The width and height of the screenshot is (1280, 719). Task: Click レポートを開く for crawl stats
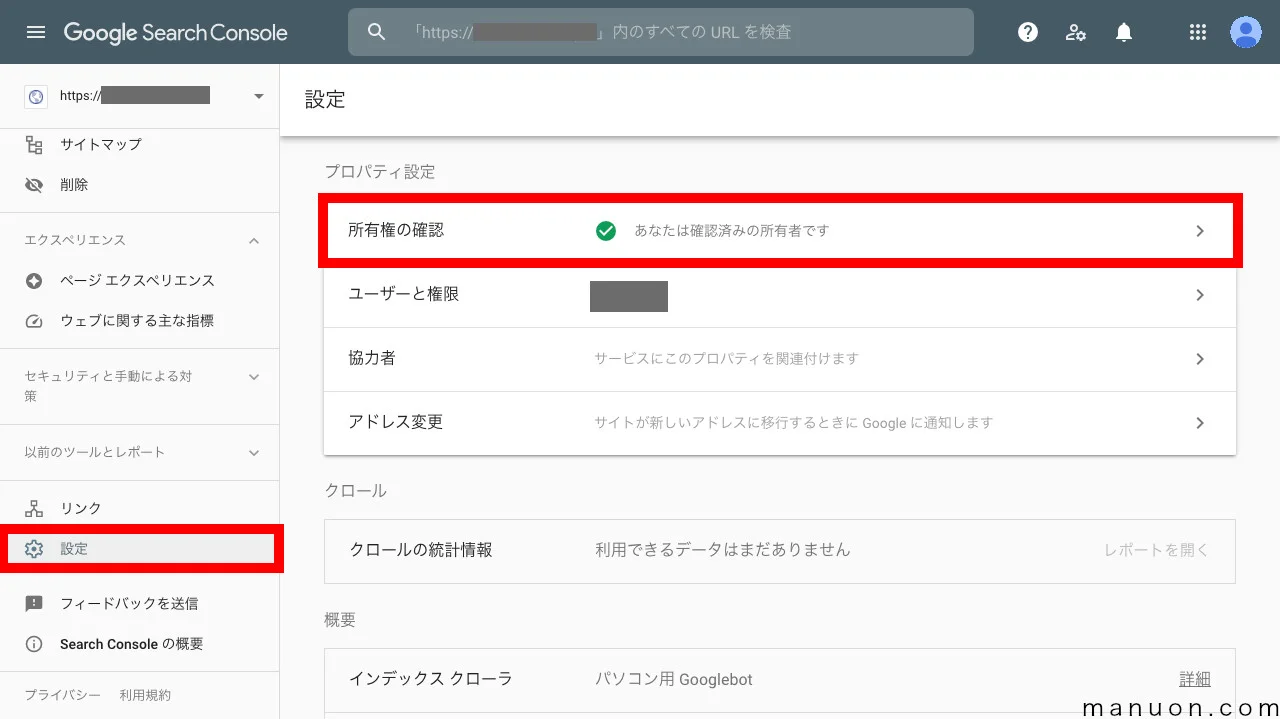coord(1157,550)
